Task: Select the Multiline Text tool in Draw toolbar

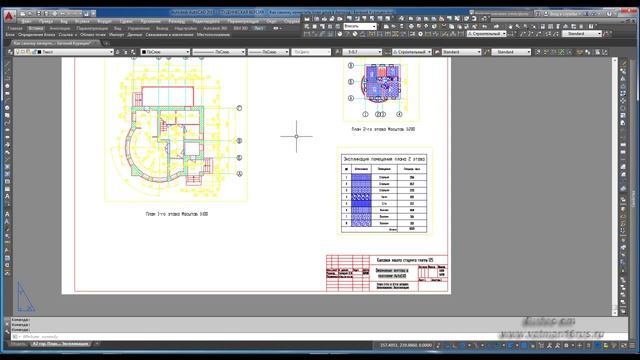Action: 7,196
